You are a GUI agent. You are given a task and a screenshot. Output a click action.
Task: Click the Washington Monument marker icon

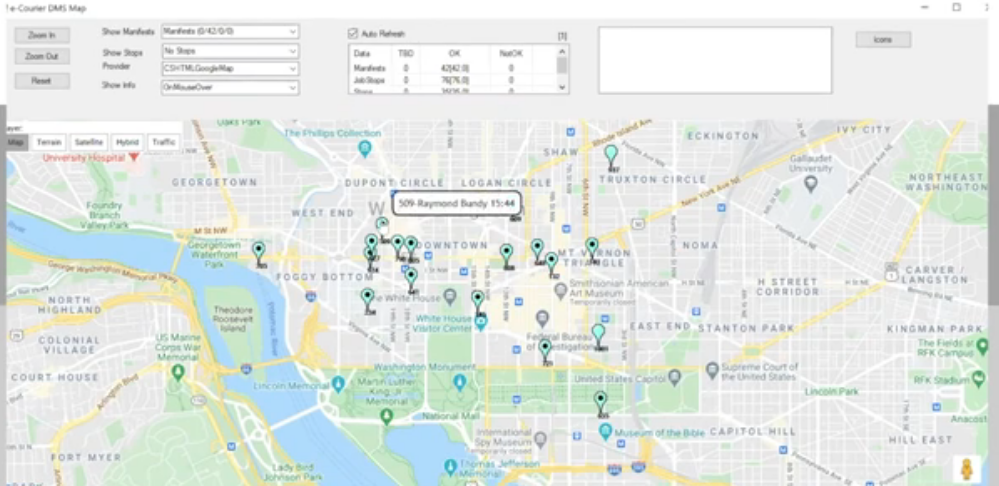[x=460, y=382]
